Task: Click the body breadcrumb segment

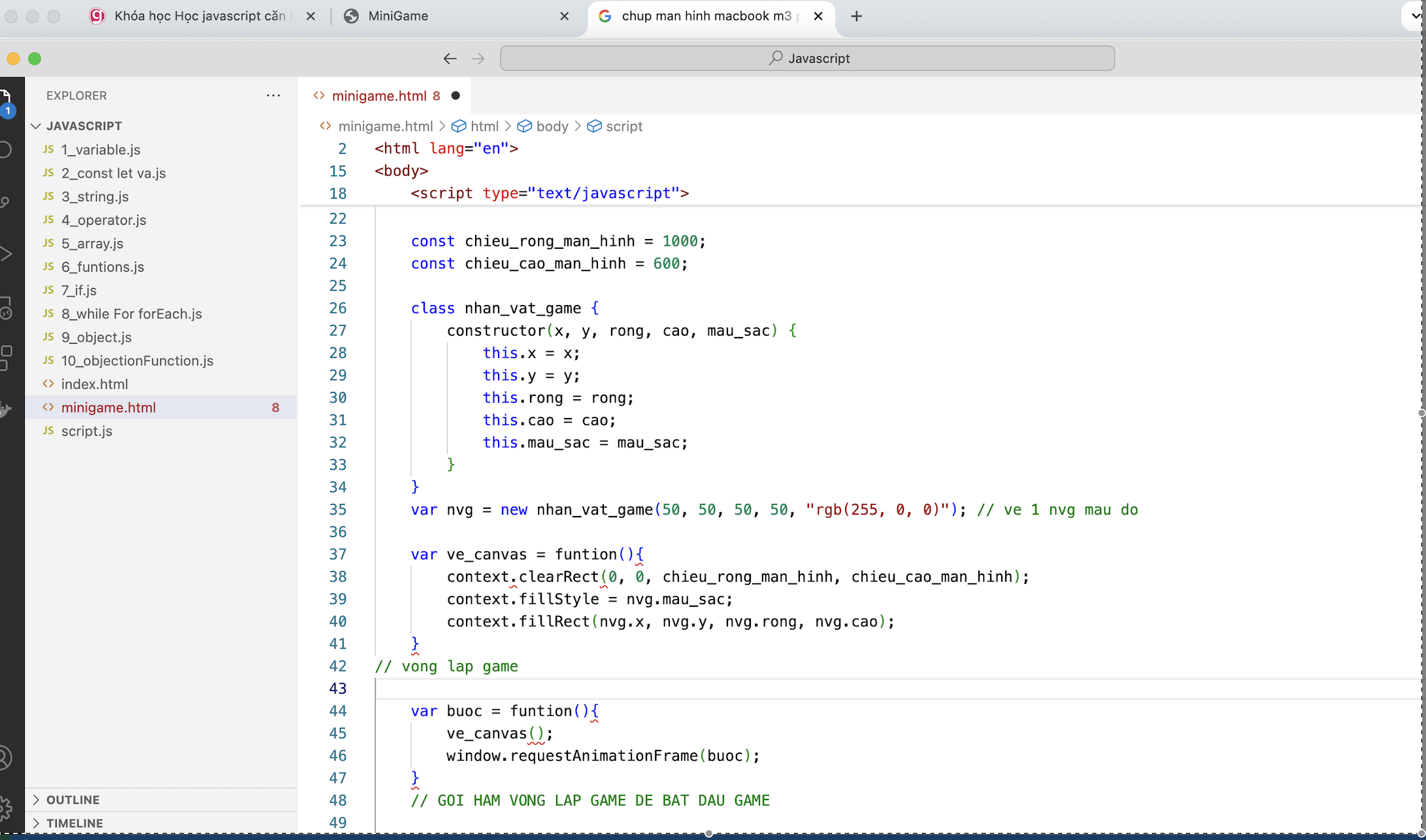Action: click(x=552, y=126)
